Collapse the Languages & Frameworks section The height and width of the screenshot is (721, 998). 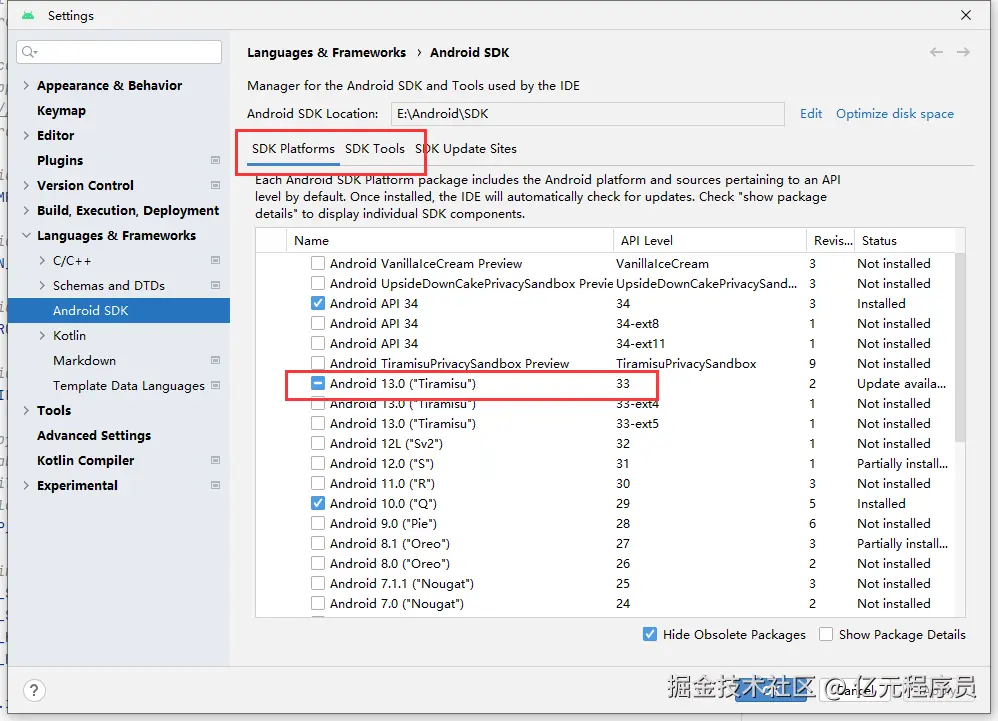(26, 236)
